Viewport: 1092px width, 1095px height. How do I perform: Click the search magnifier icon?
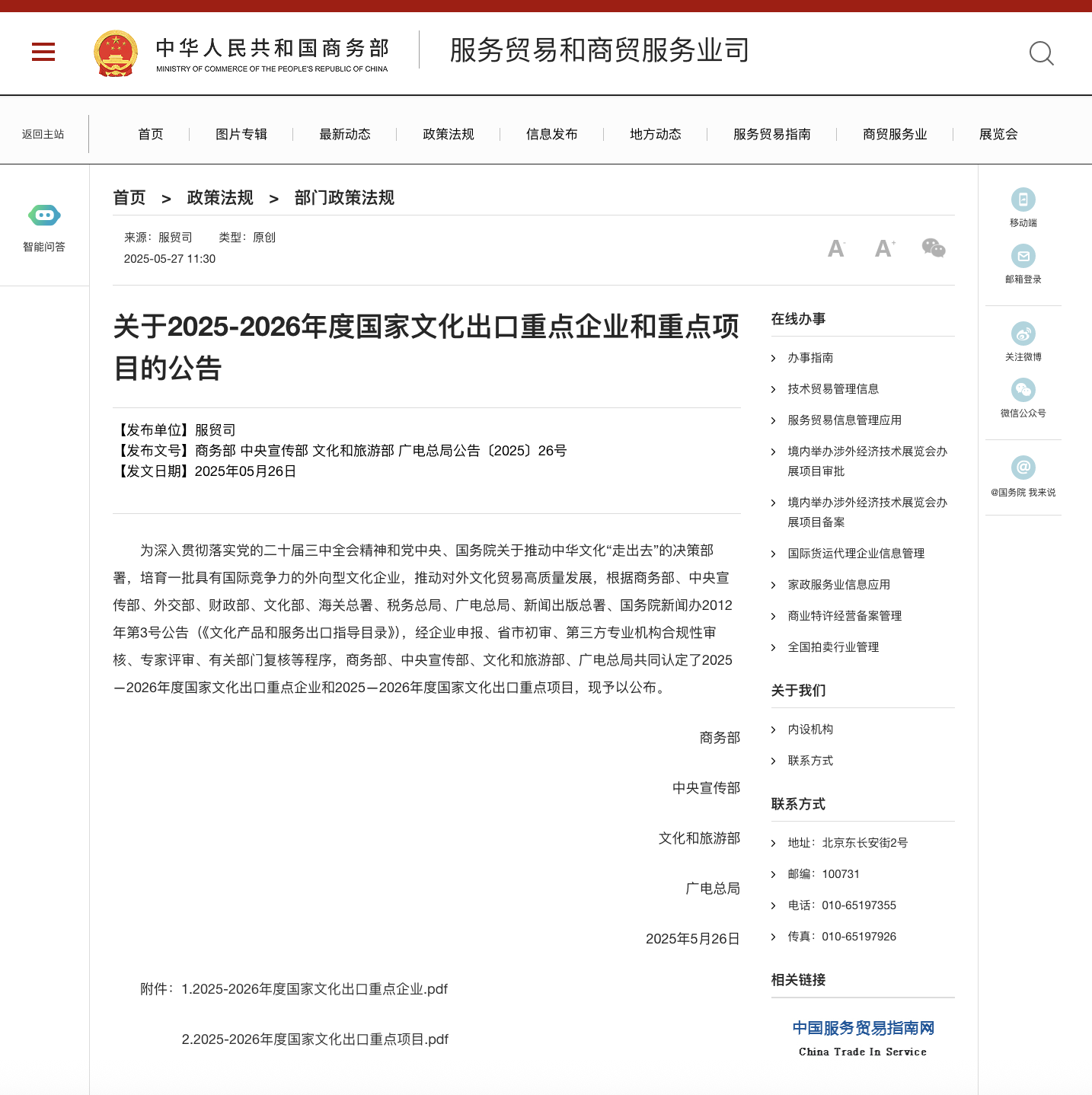point(1041,53)
